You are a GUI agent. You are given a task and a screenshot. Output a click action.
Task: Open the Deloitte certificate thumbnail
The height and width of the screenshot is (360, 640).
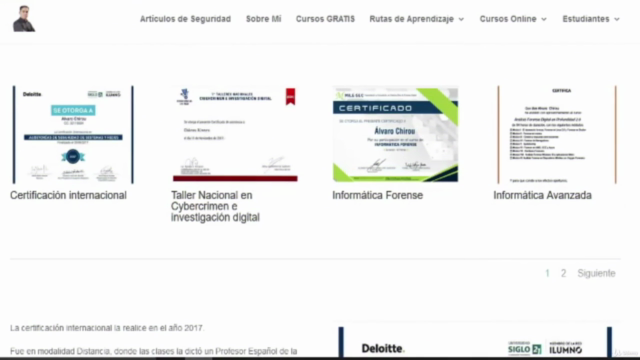click(73, 135)
